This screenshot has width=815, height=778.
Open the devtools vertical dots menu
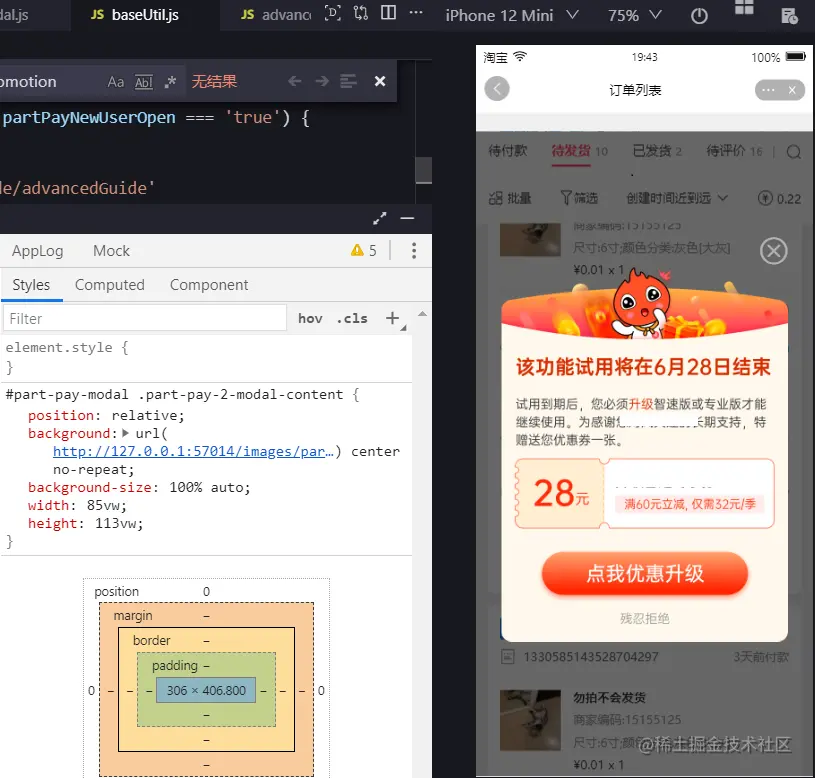[x=414, y=250]
